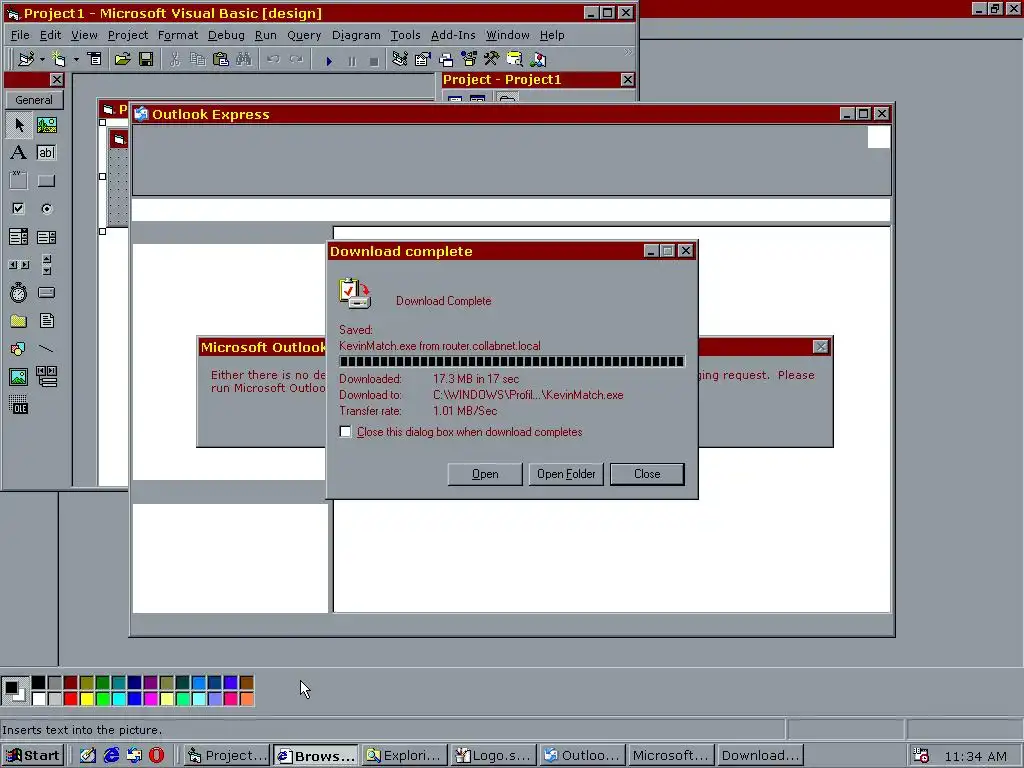Viewport: 1024px width, 768px height.
Task: Click the Open Project folder icon
Action: tap(122, 59)
